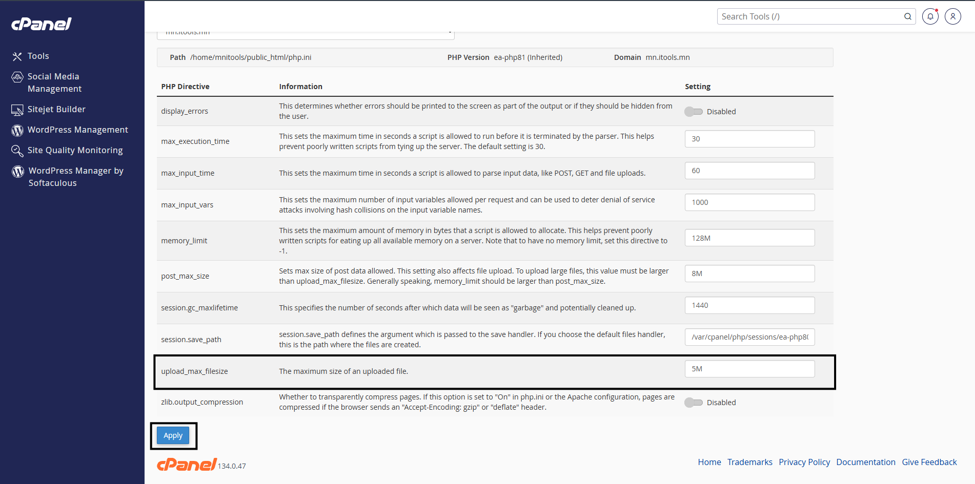Focus the Search Tools input box
This screenshot has width=975, height=484.
808,17
